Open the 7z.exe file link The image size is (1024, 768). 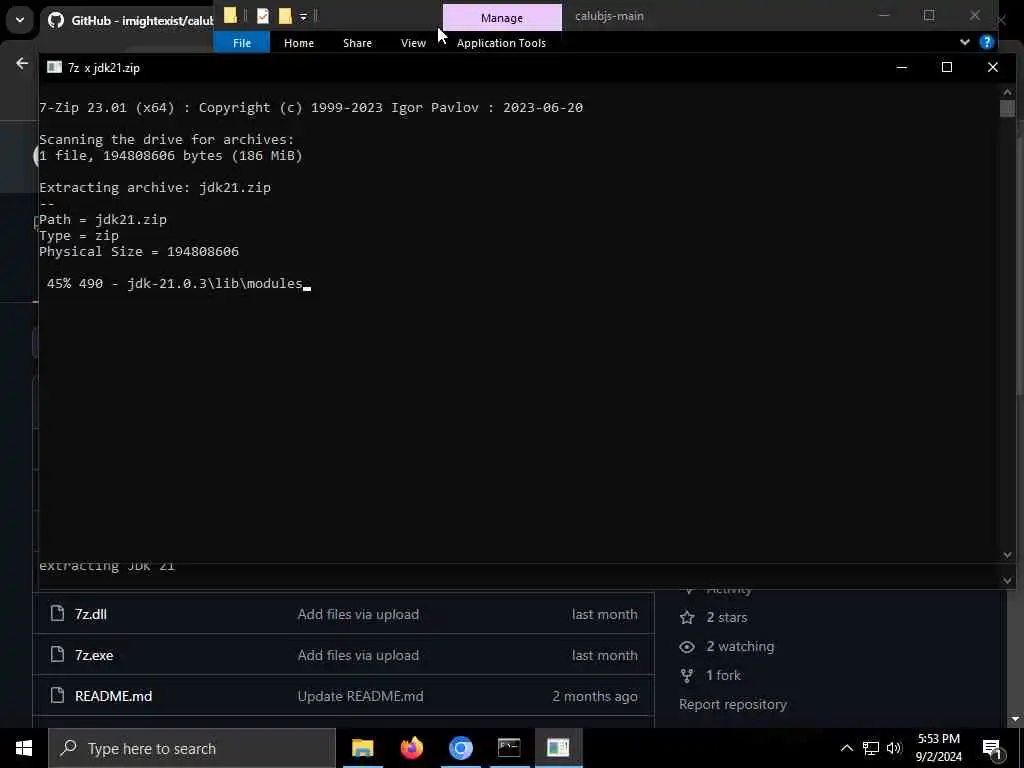click(x=94, y=655)
